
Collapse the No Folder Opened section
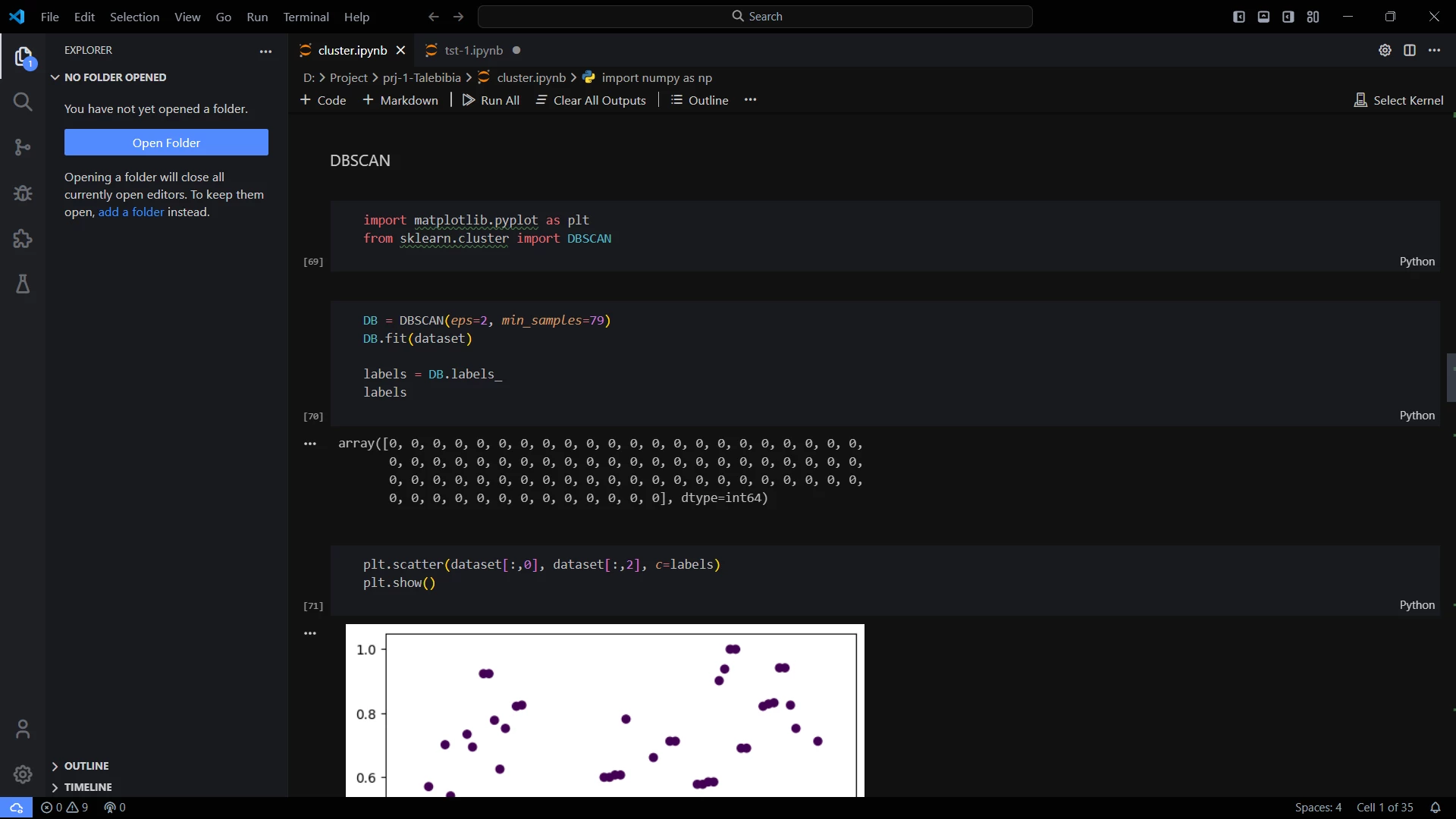[115, 77]
